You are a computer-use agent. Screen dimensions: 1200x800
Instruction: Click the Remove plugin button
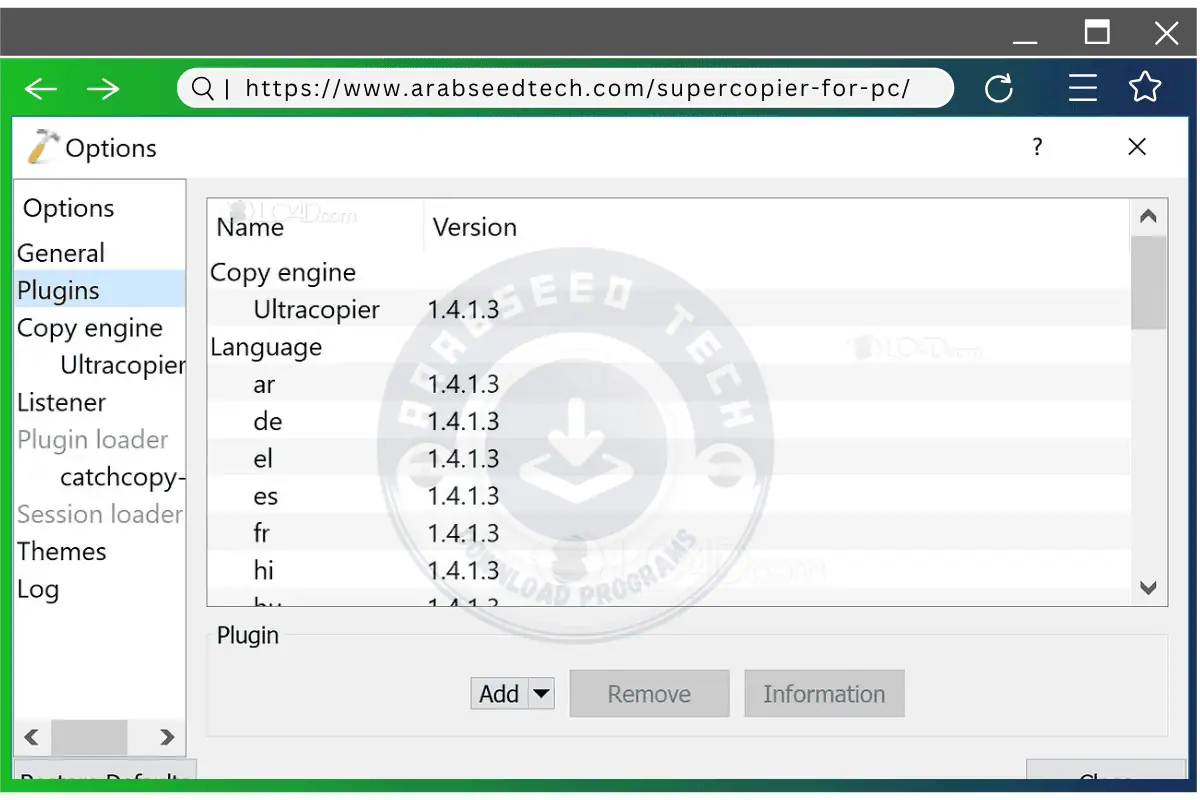649,693
